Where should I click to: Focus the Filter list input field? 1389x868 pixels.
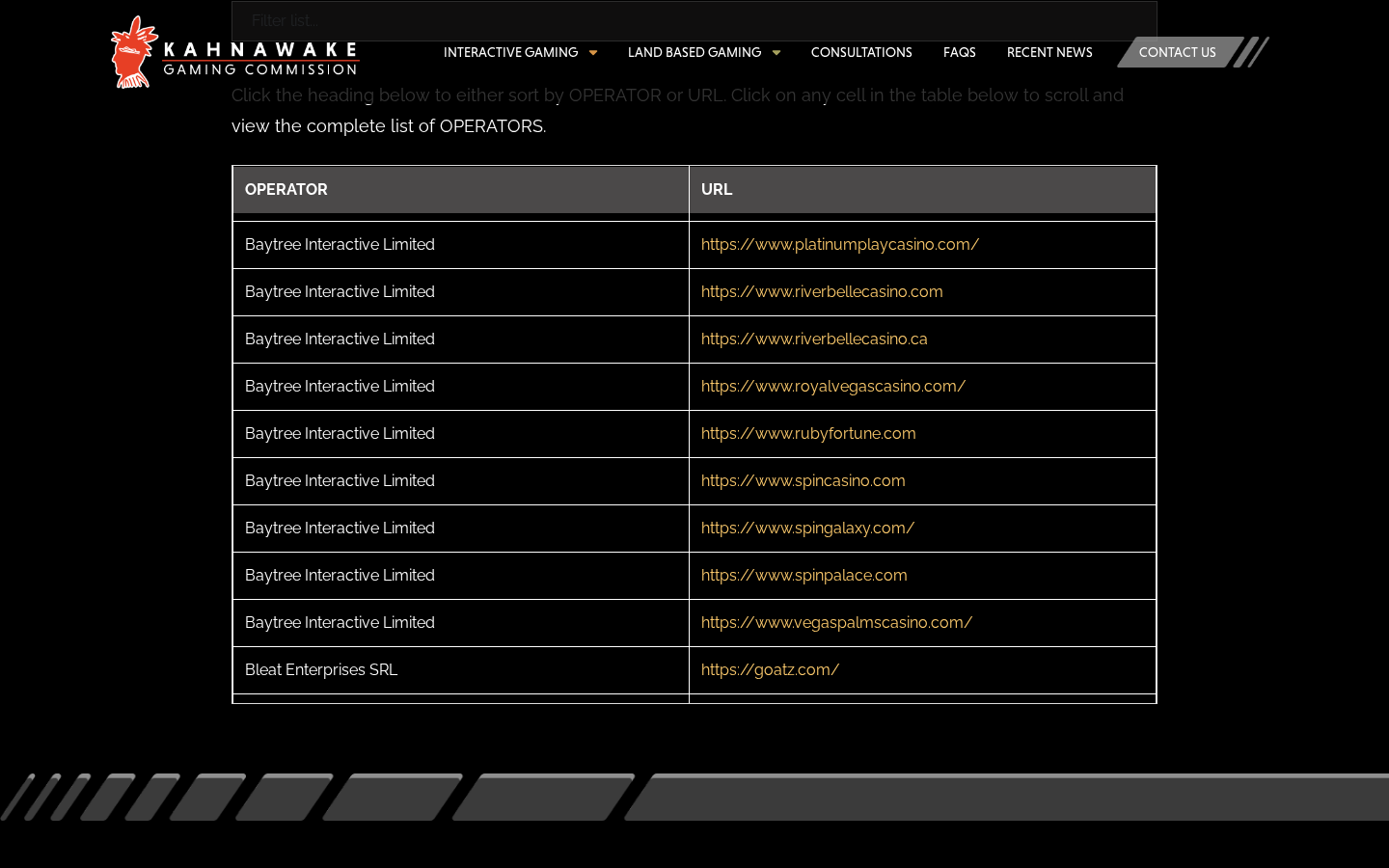click(694, 20)
